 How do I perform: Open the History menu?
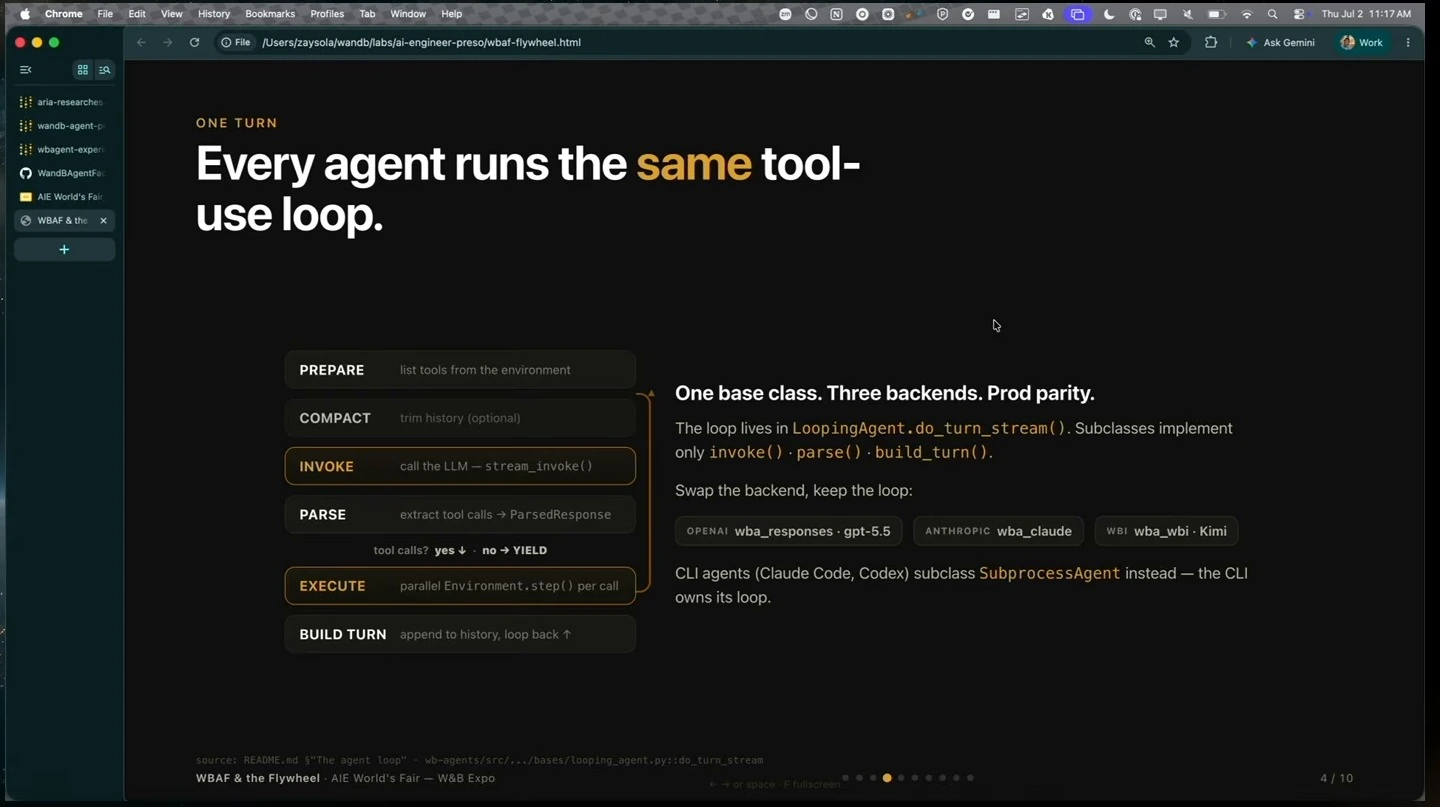[x=214, y=14]
